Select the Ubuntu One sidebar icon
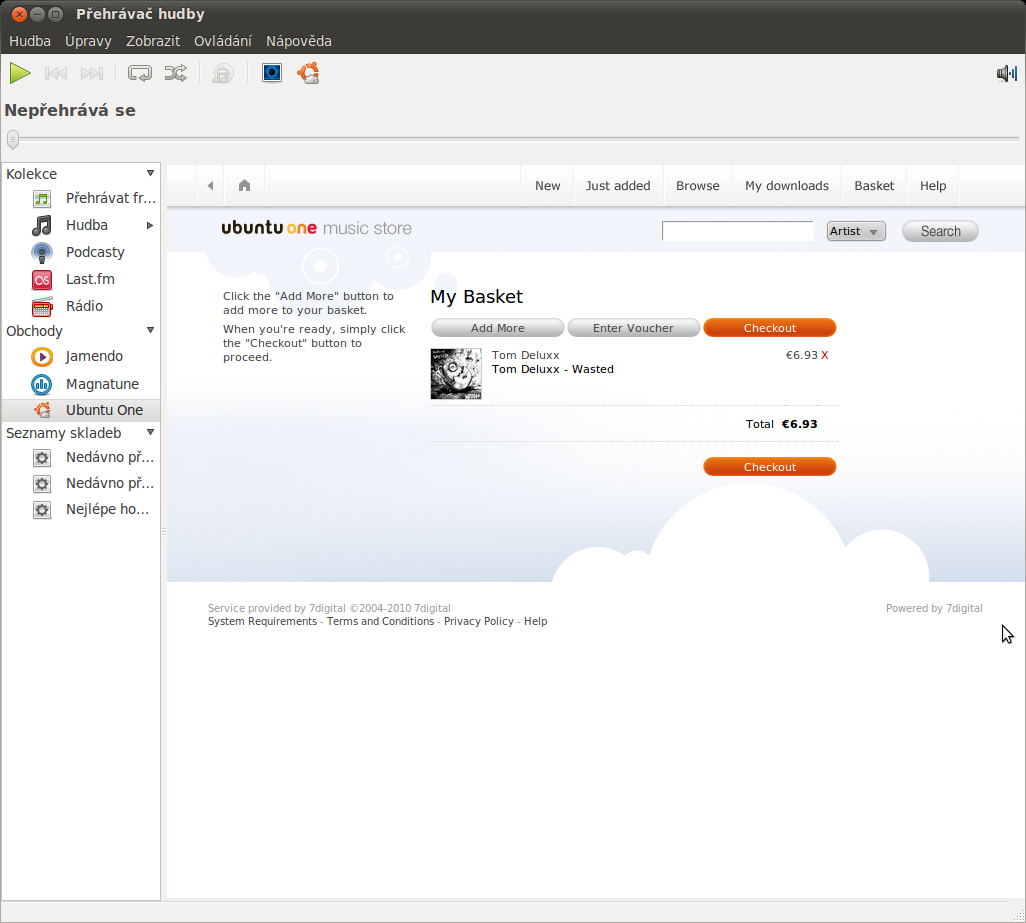This screenshot has height=923, width=1026. [42, 410]
